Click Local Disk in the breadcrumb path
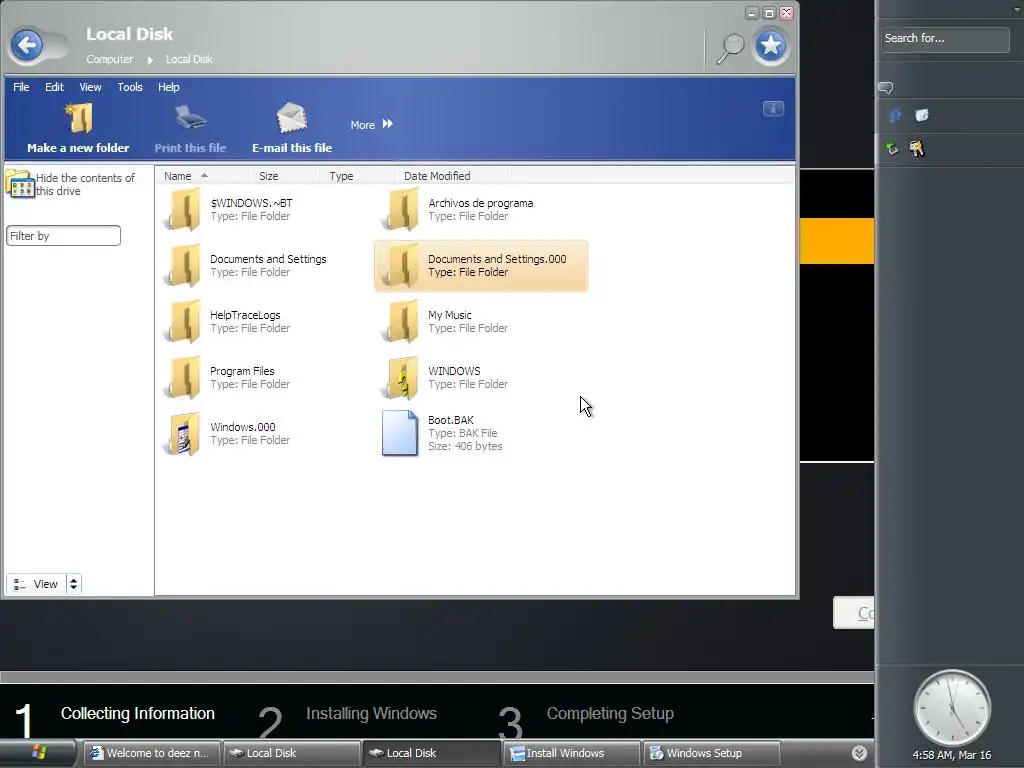This screenshot has height=768, width=1024. (189, 59)
